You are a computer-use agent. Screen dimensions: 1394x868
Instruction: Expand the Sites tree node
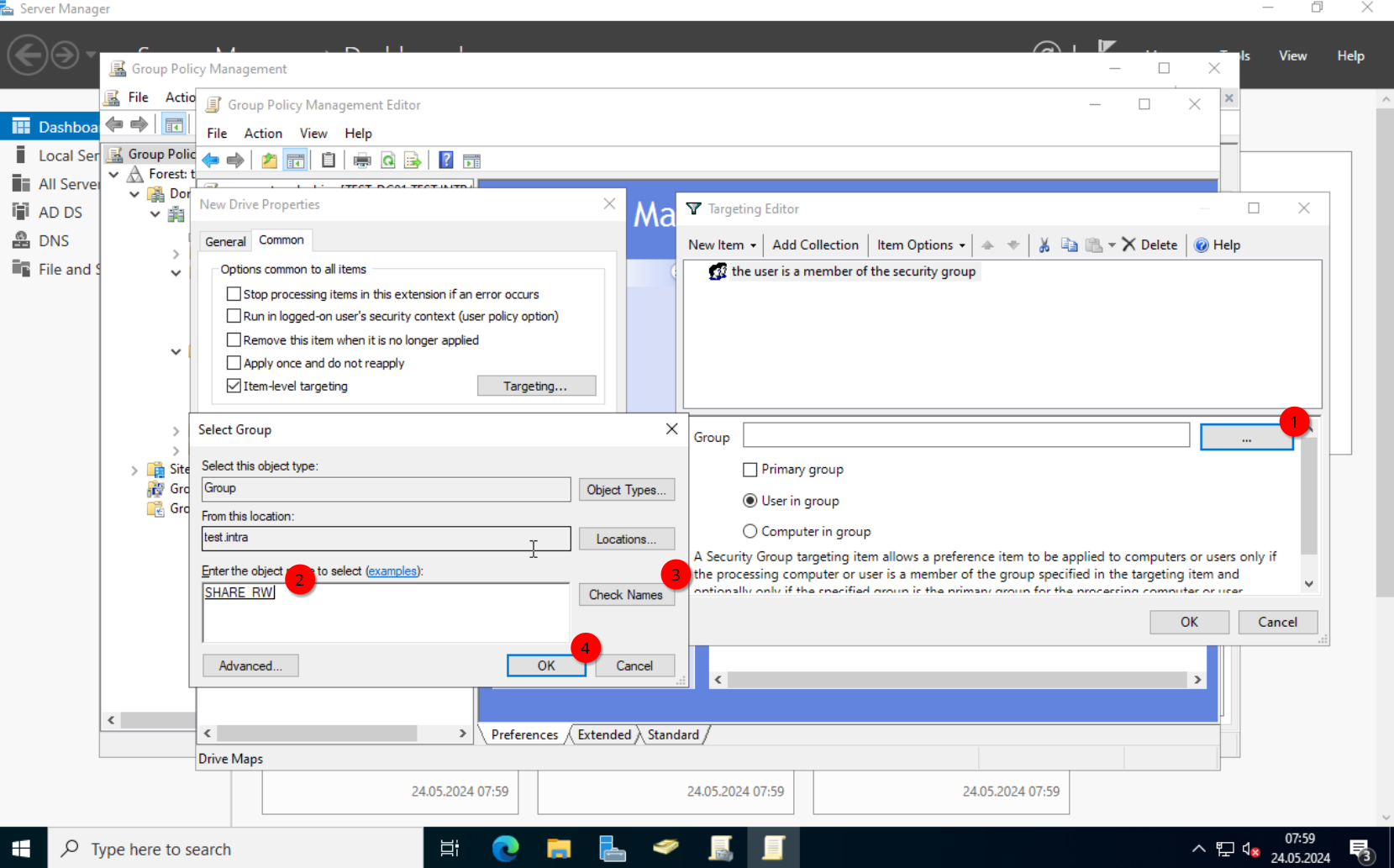(x=134, y=470)
